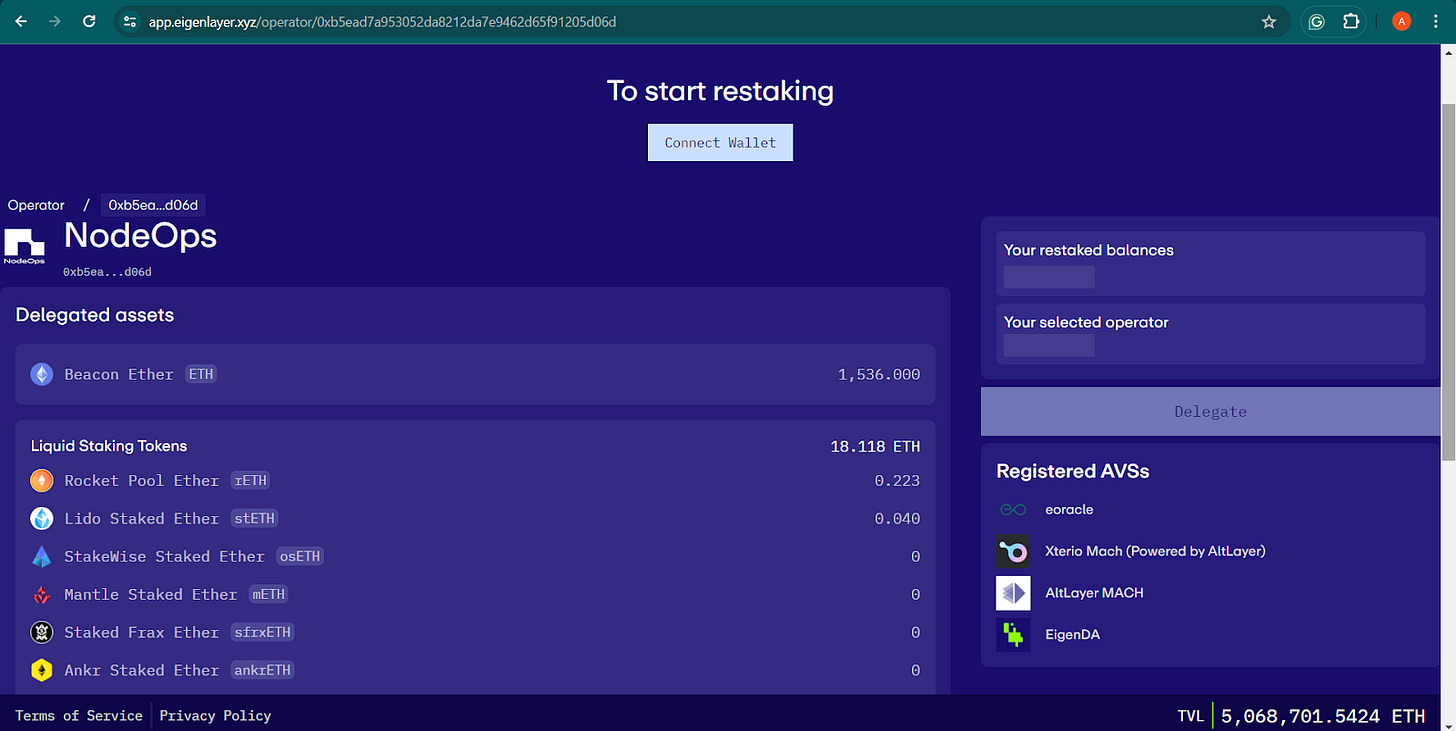Click the Rocket Pool Ether label

141,481
